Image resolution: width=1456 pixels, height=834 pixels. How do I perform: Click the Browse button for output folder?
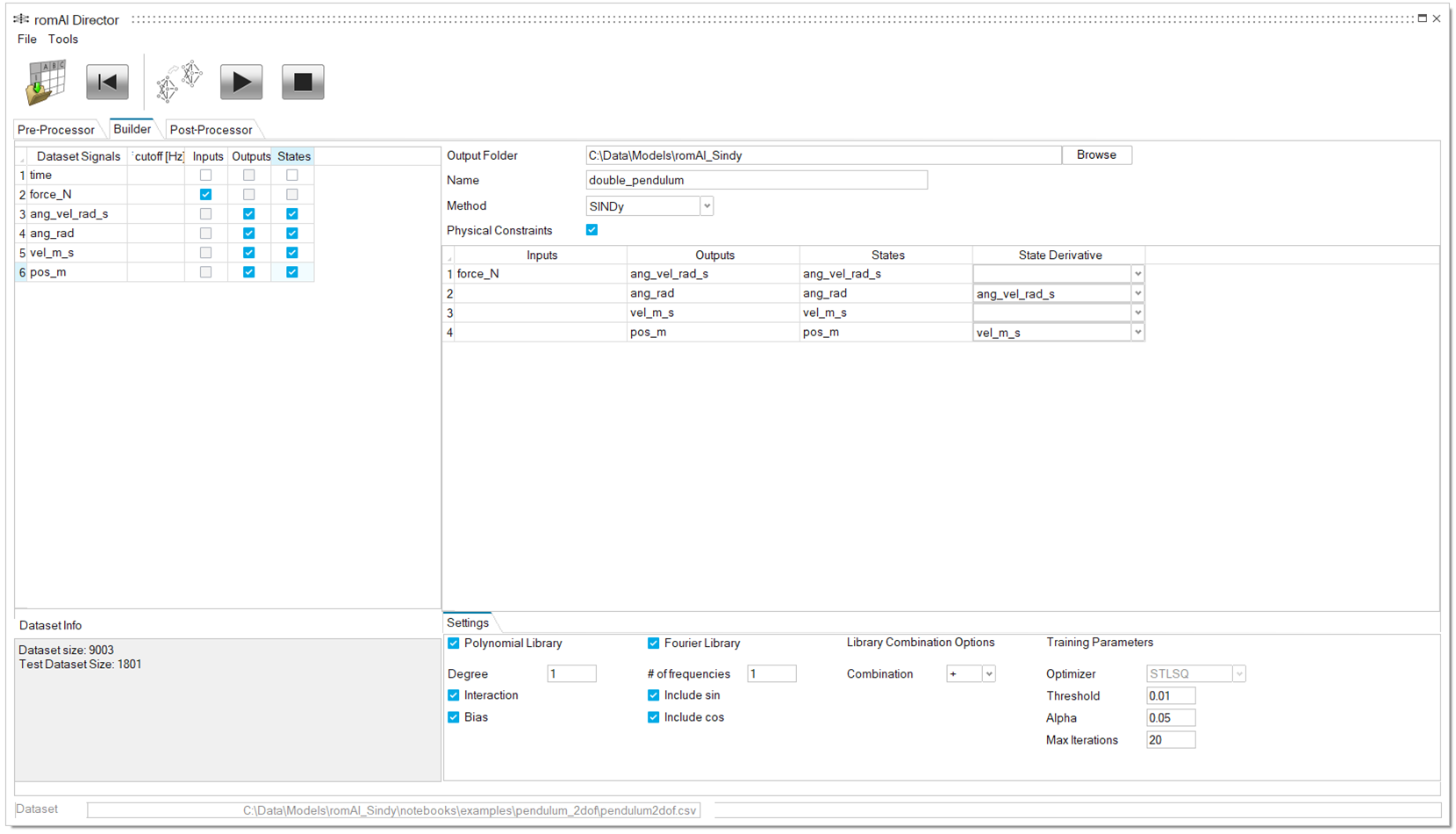click(1096, 155)
